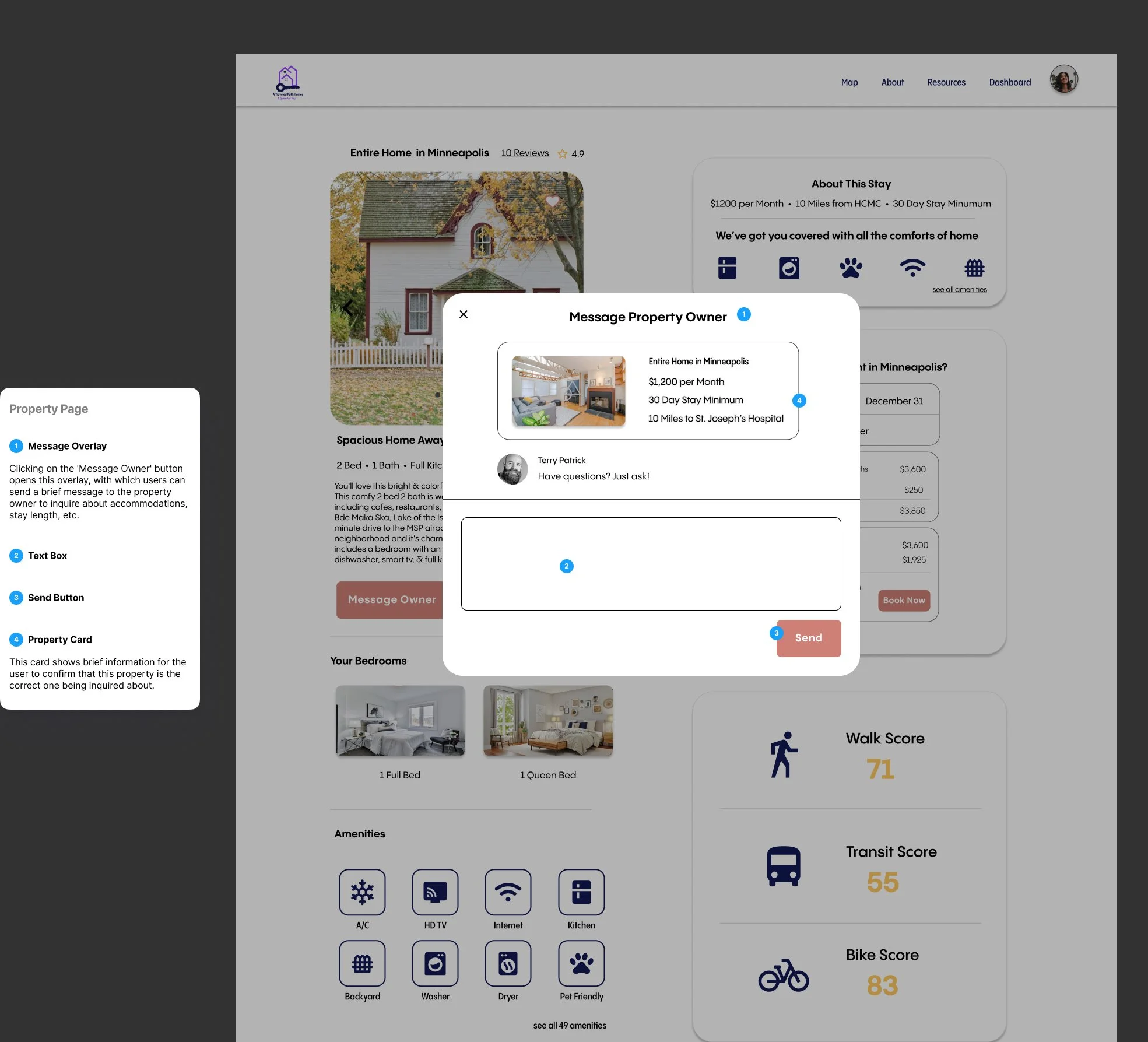Click the A/C snowflake amenity icon
1148x1042 pixels.
(x=362, y=892)
